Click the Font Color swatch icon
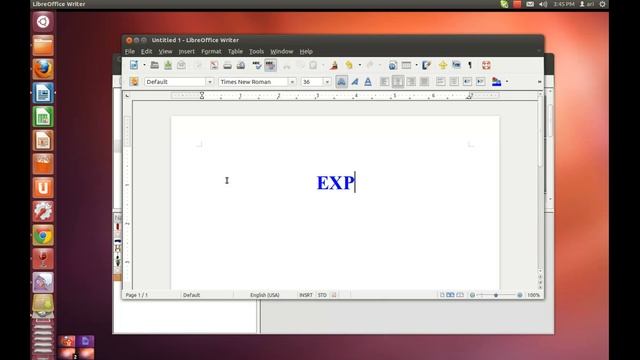This screenshot has width=640, height=360. (x=496, y=82)
